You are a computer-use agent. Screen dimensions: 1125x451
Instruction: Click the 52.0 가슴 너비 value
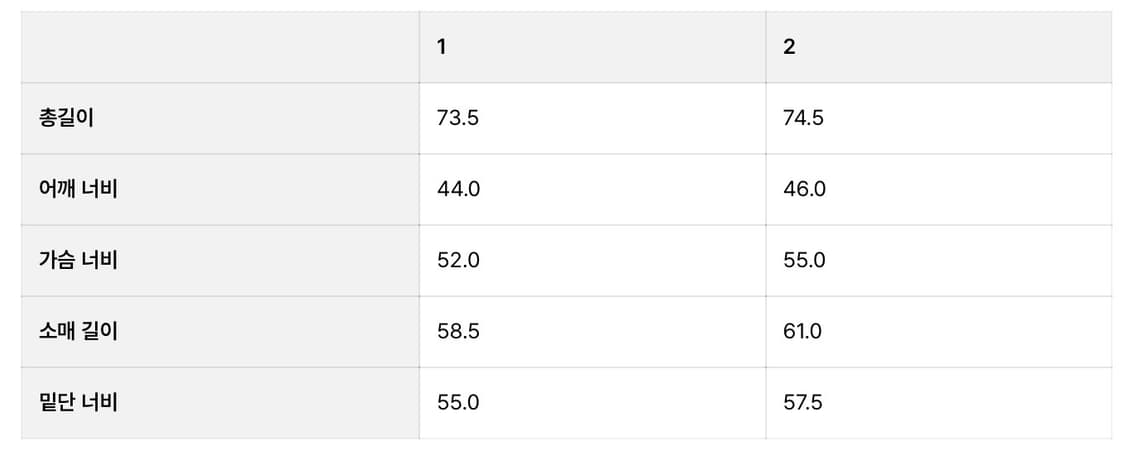(x=459, y=260)
